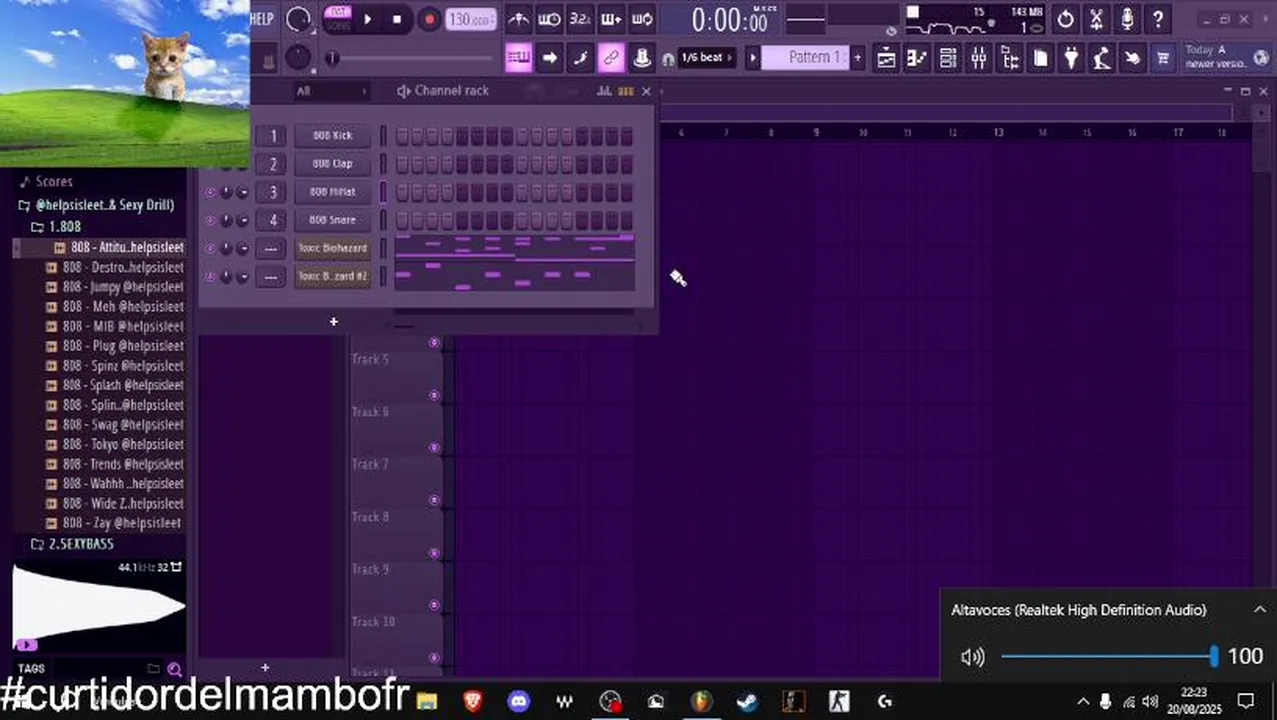Adjust the main volume knob
The image size is (1277, 720).
(x=298, y=19)
